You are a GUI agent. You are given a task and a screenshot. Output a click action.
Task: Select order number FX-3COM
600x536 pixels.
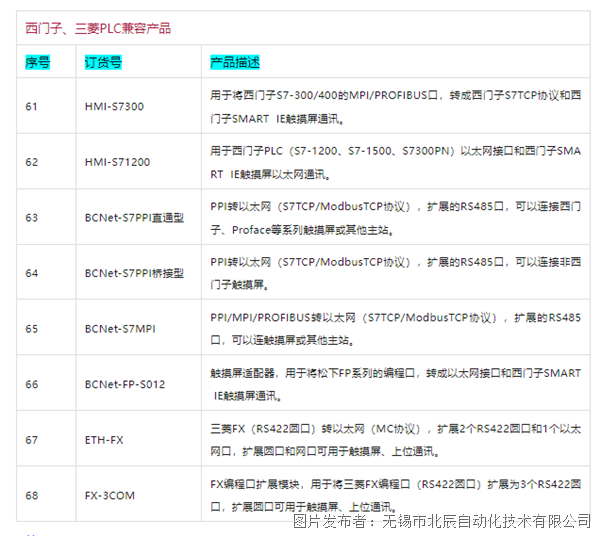click(110, 495)
